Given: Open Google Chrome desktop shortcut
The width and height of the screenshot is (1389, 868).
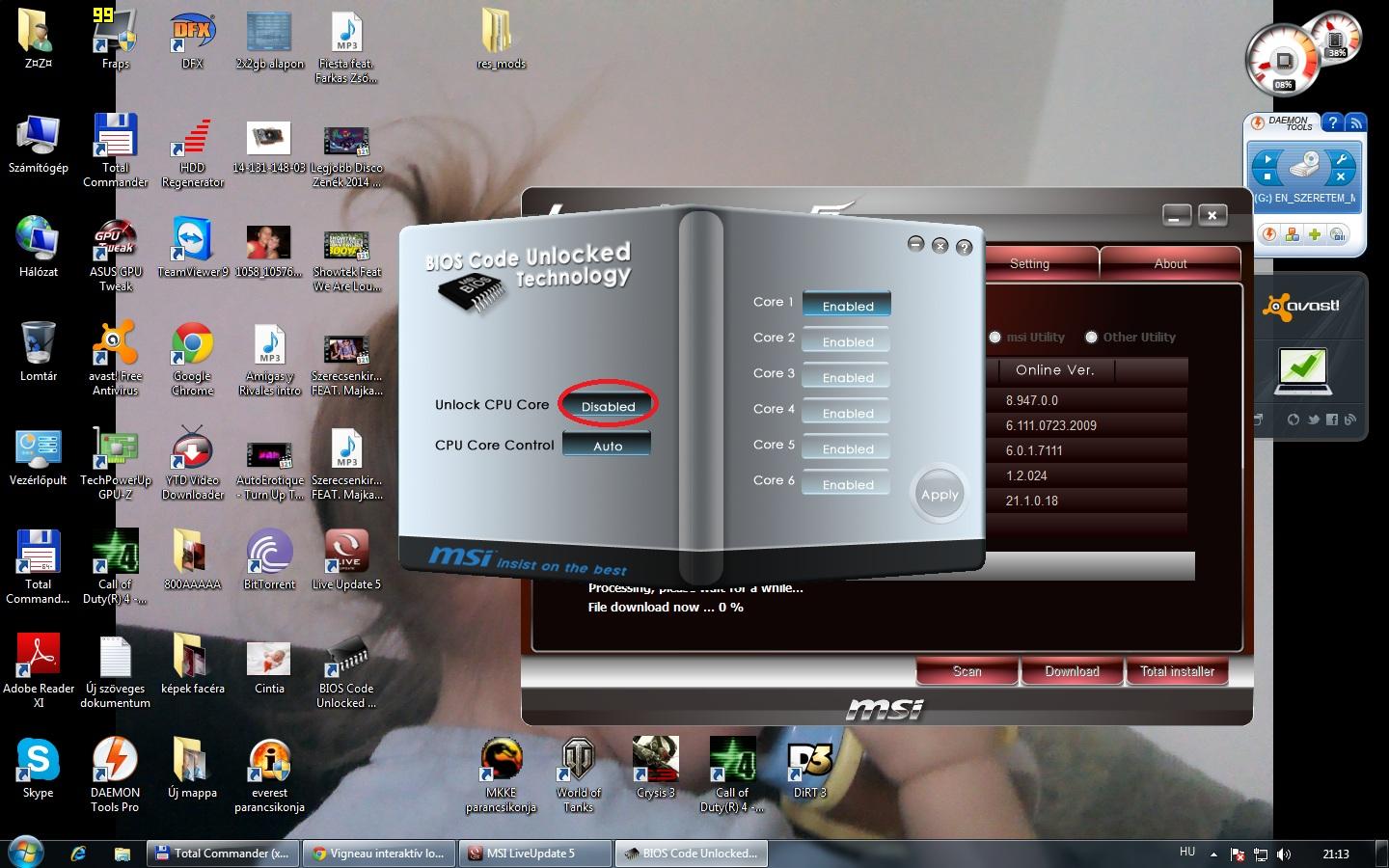Looking at the screenshot, I should (x=192, y=358).
